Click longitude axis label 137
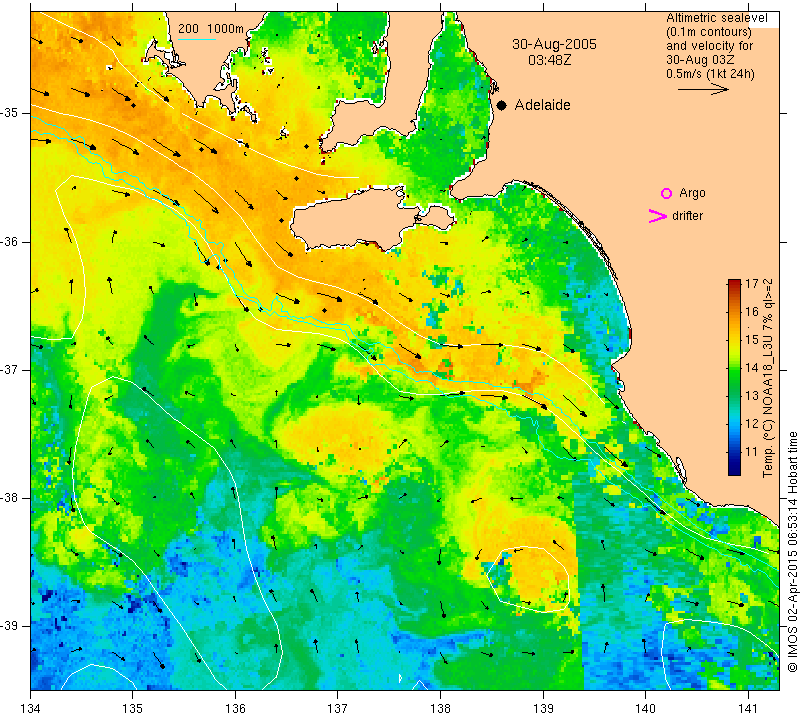This screenshot has height=720, width=800. pyautogui.click(x=337, y=708)
